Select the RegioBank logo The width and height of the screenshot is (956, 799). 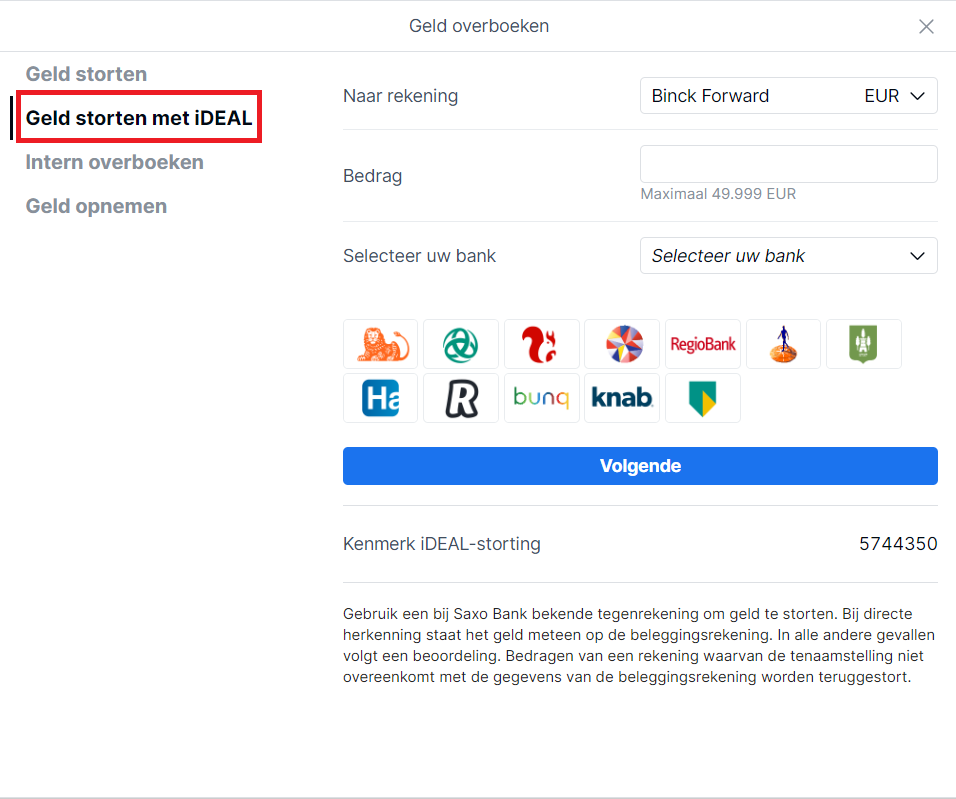(703, 344)
